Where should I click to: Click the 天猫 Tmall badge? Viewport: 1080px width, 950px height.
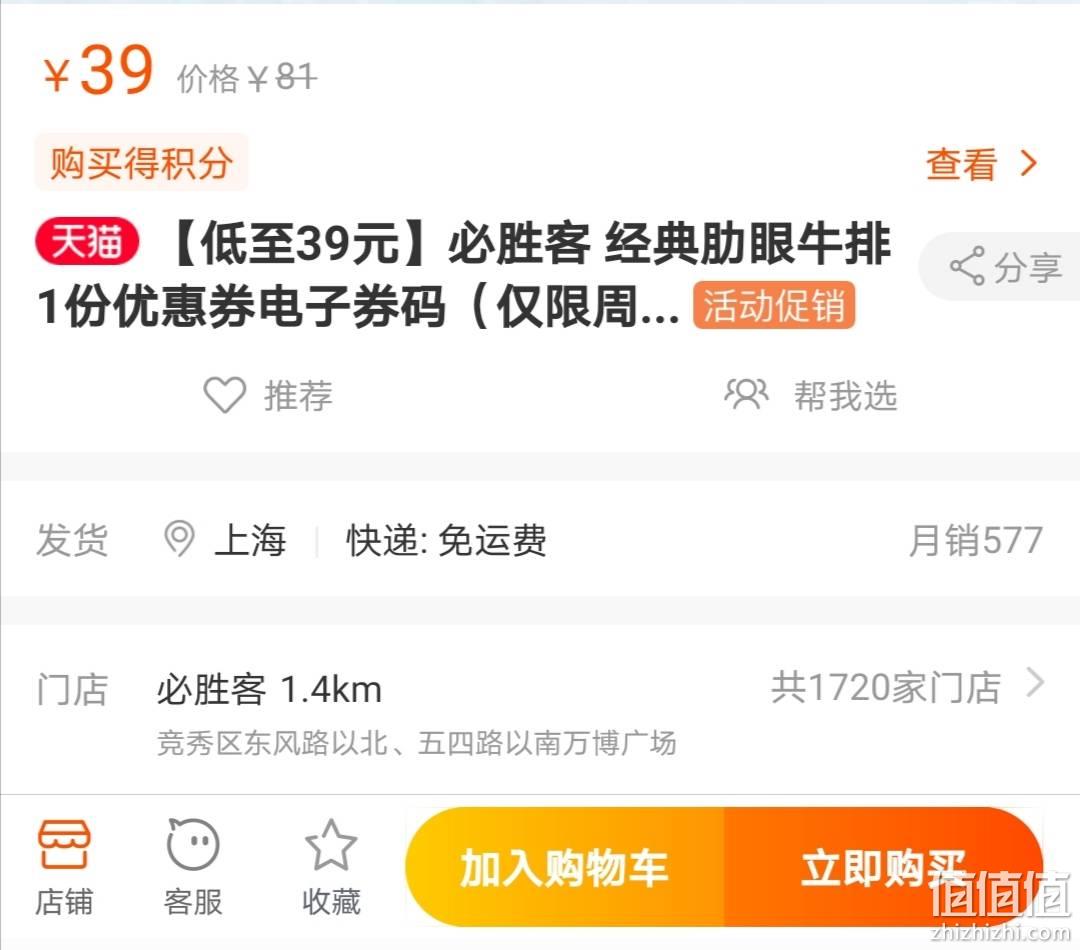(x=87, y=242)
